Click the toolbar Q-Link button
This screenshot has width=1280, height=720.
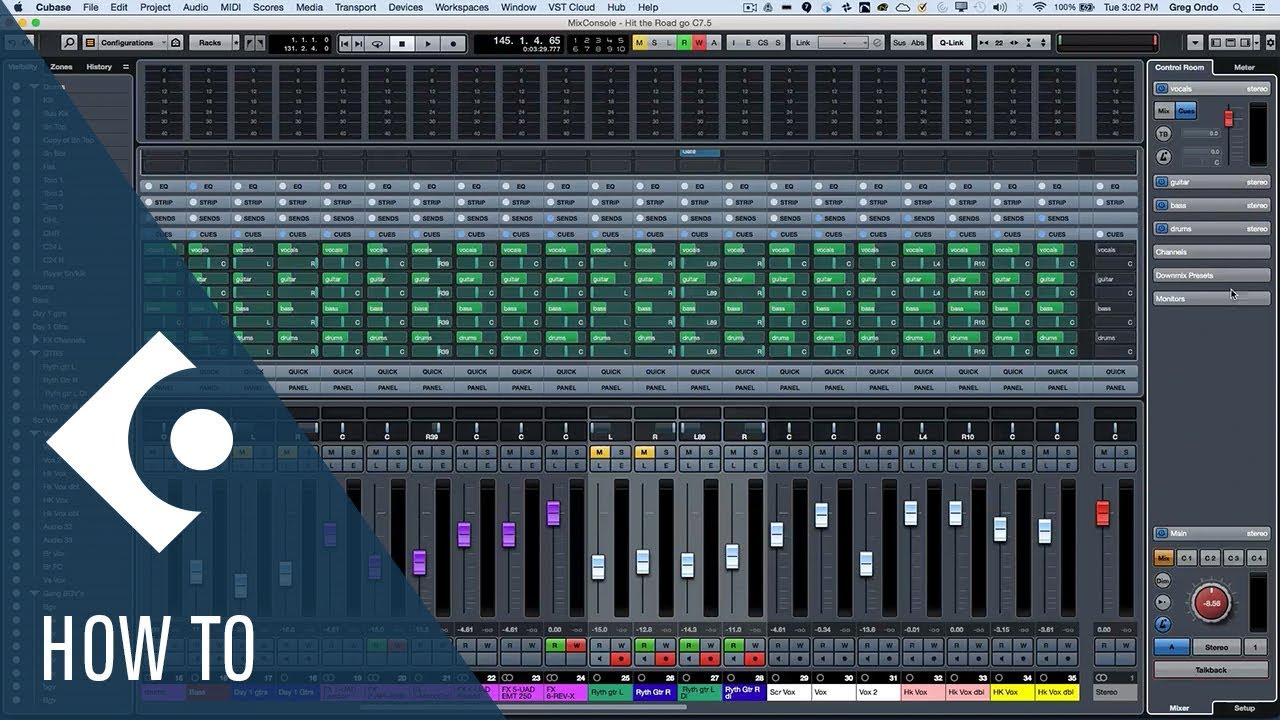click(x=951, y=43)
